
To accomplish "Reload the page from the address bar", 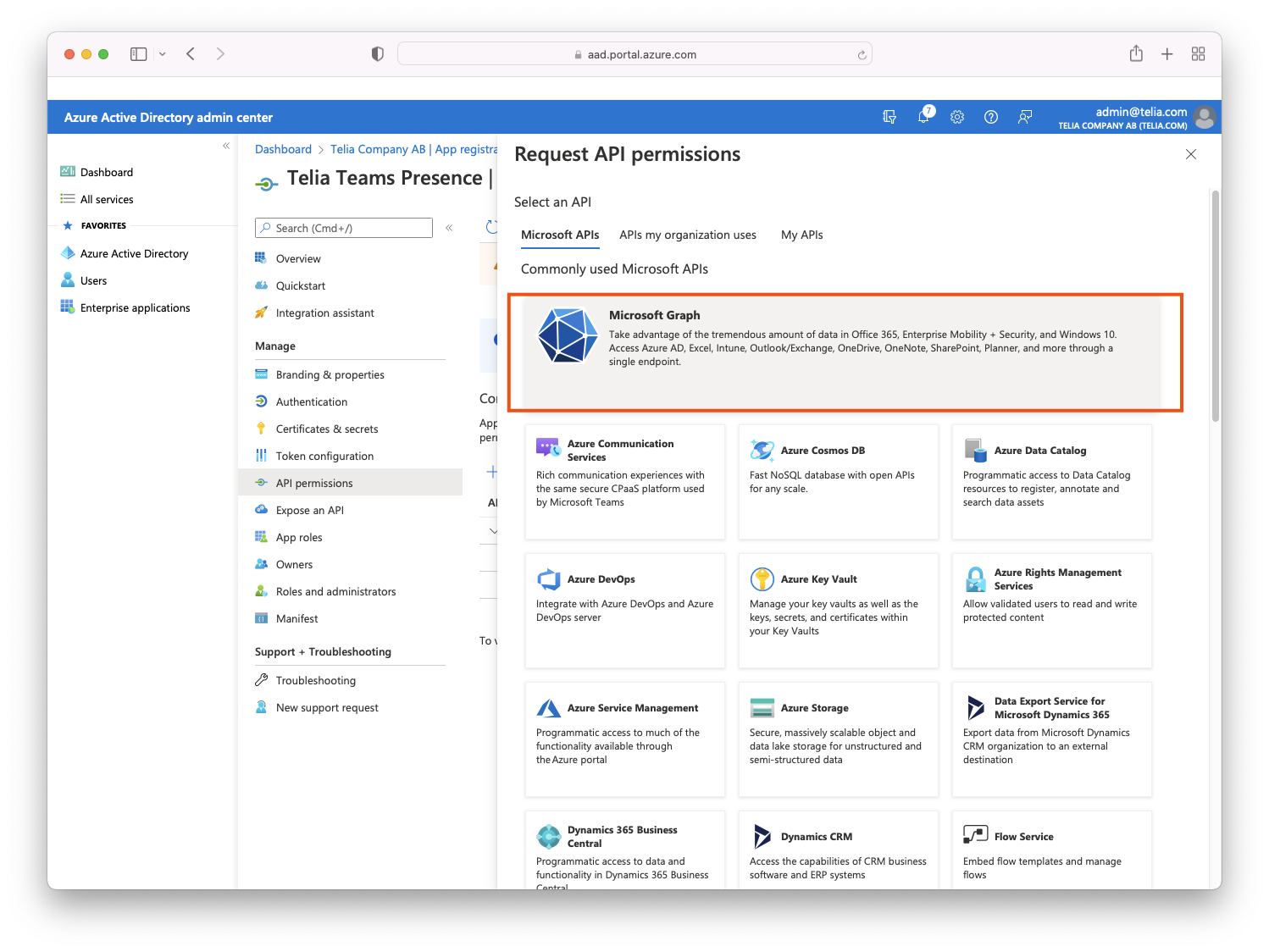I will coord(862,55).
